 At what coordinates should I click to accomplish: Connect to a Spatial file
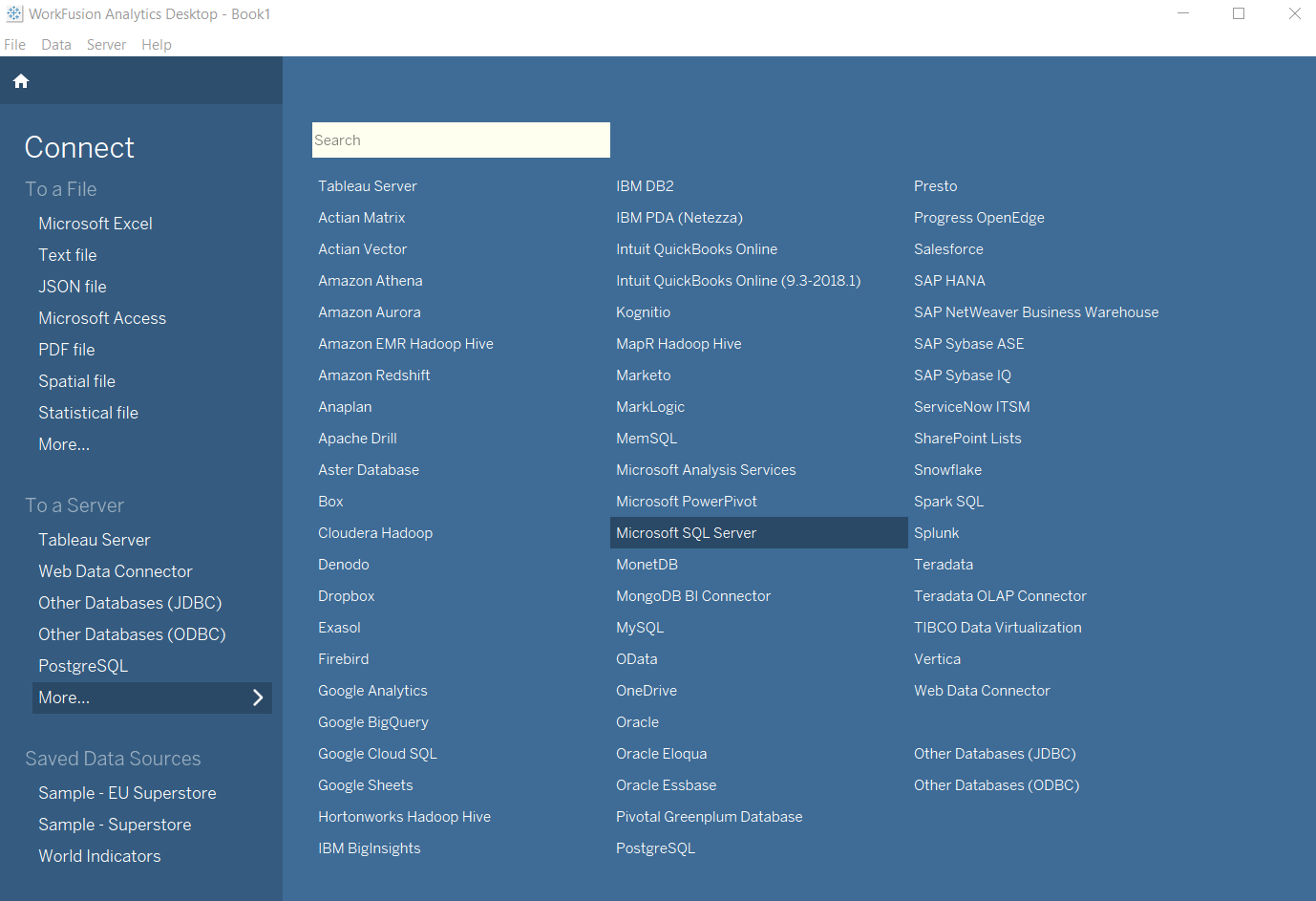pos(76,381)
